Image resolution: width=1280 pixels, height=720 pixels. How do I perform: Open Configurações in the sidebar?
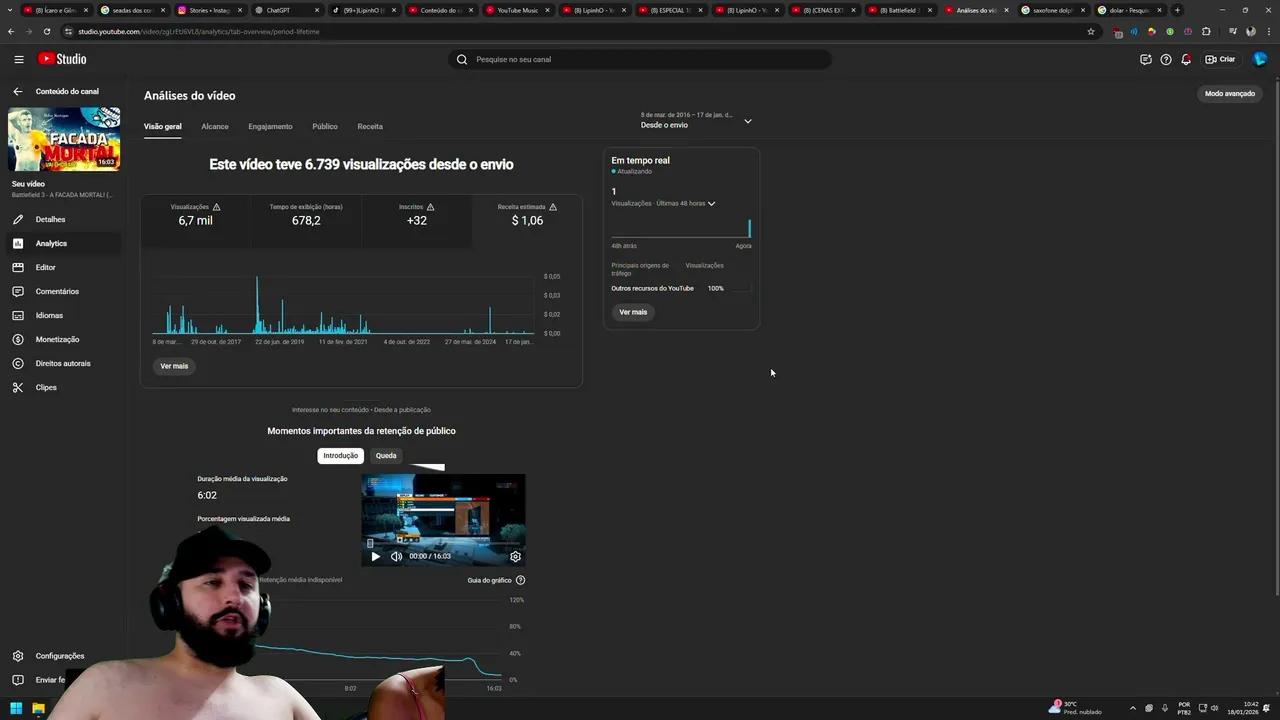(60, 656)
